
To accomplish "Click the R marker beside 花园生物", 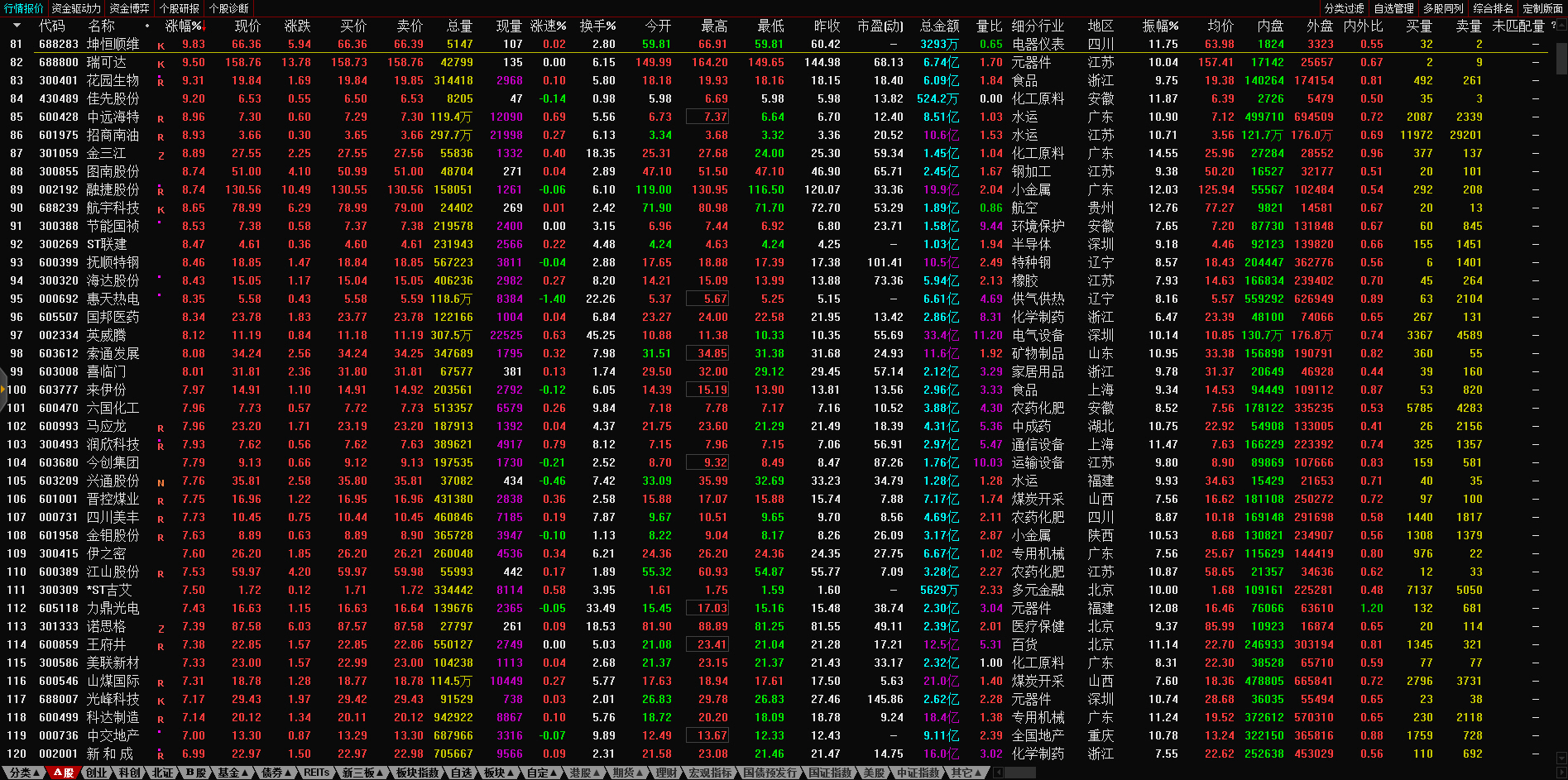I will 161,82.
